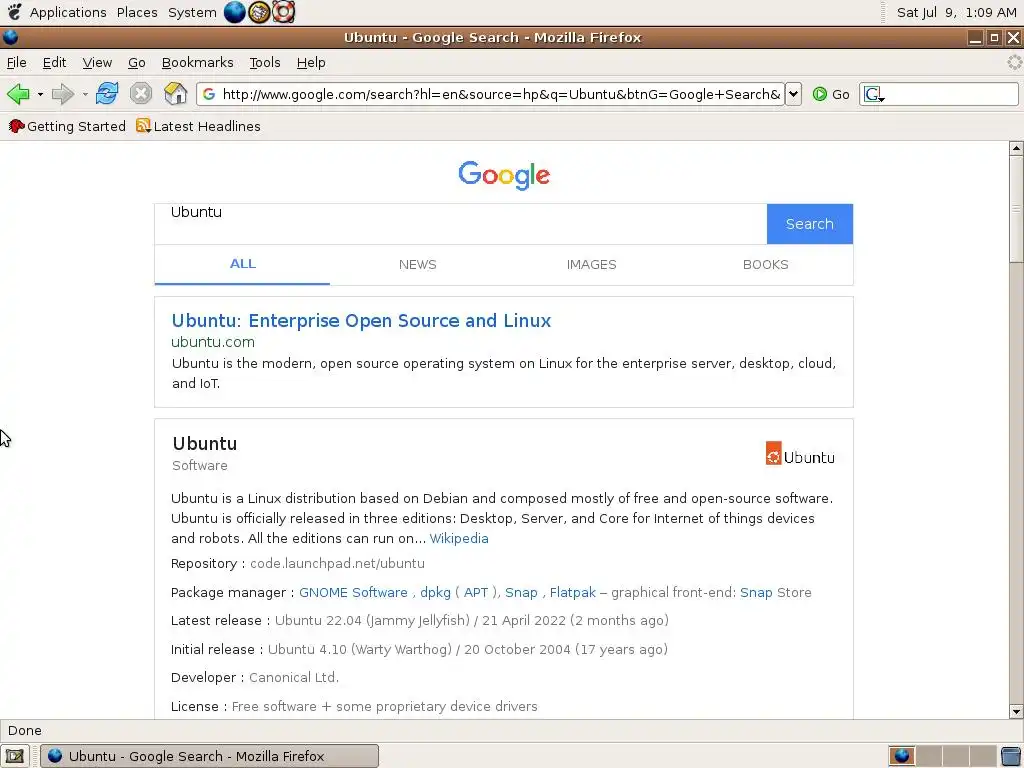Open Ubuntu: Enterprise Open Source and Linux result
The image size is (1024, 768).
click(361, 321)
